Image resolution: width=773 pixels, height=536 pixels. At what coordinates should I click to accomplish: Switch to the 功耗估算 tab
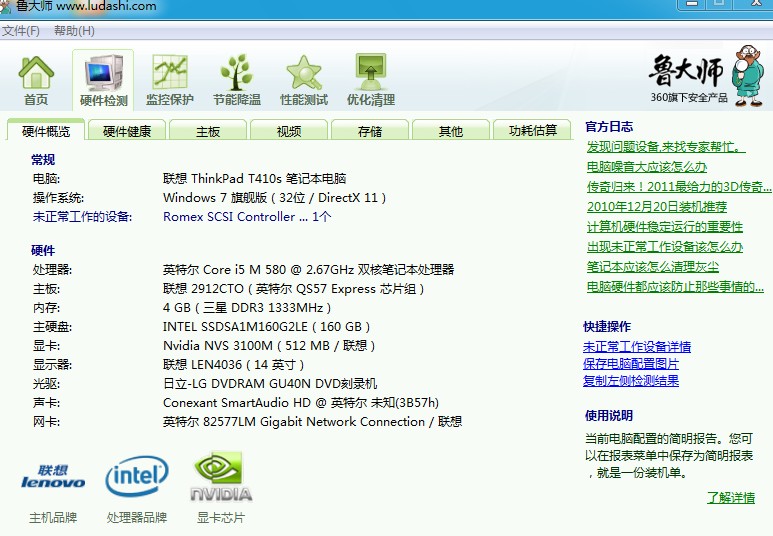(532, 131)
